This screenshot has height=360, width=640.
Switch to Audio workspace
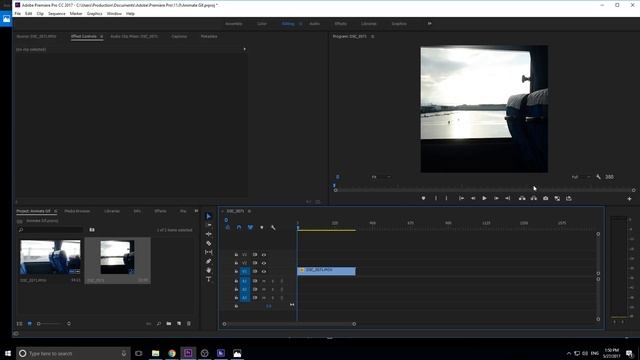pos(314,24)
